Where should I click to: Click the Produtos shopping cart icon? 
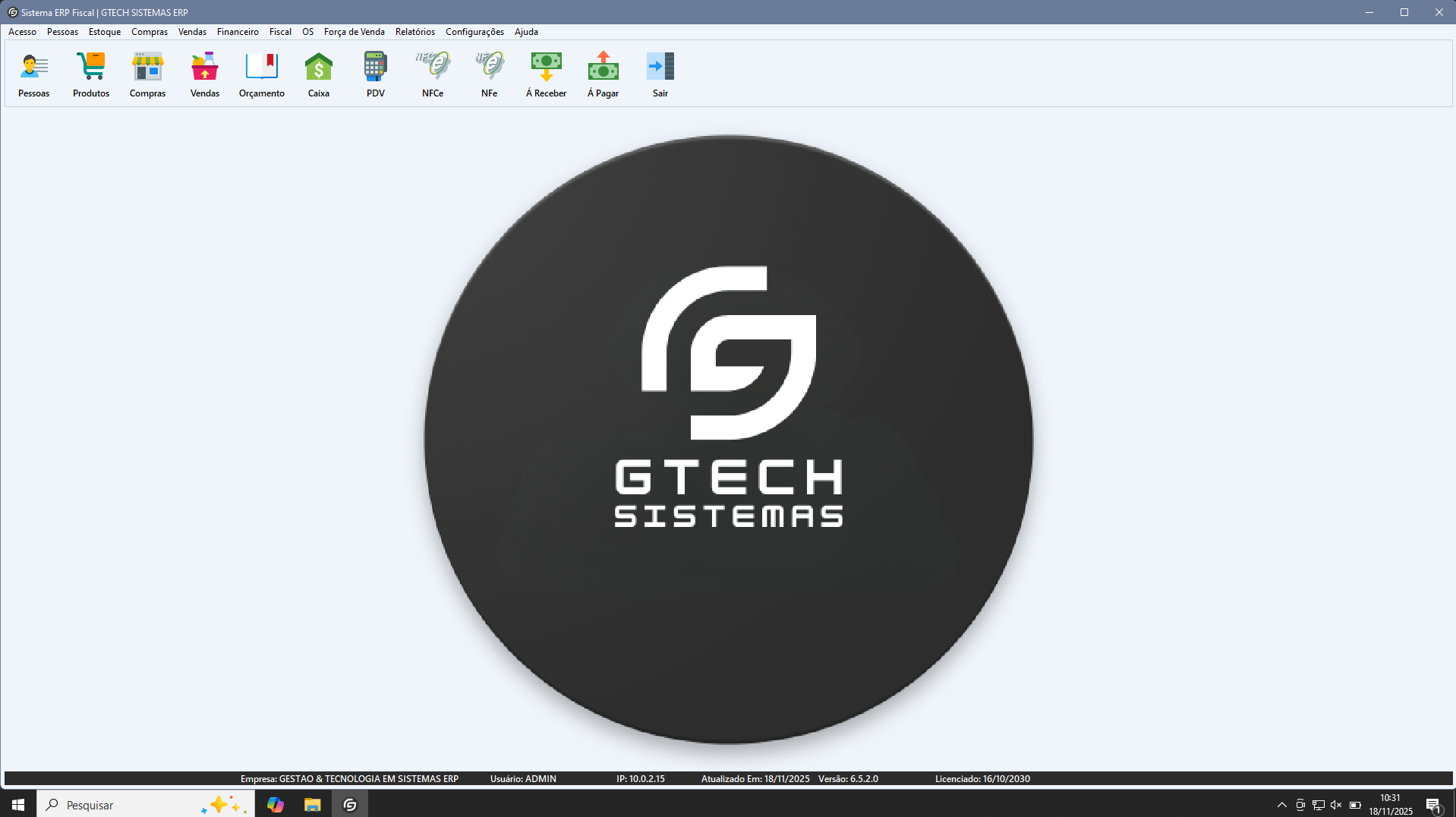(91, 68)
